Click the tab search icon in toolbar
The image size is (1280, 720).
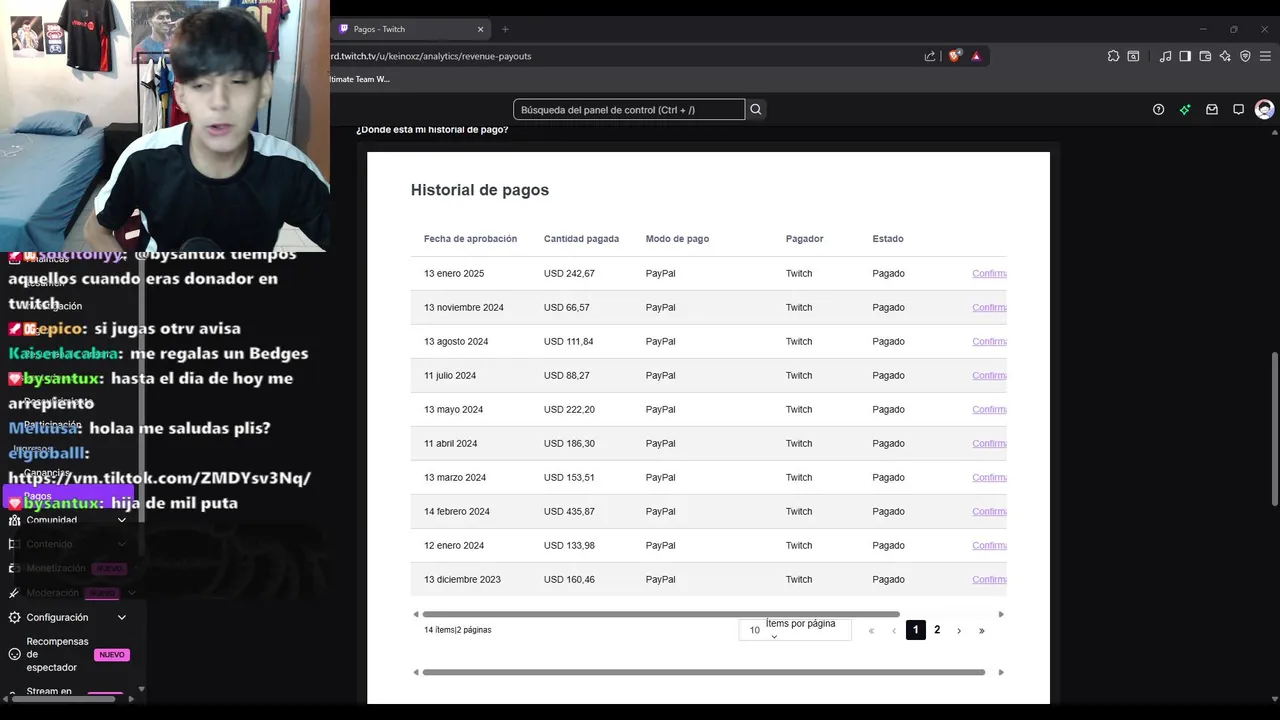1133,56
